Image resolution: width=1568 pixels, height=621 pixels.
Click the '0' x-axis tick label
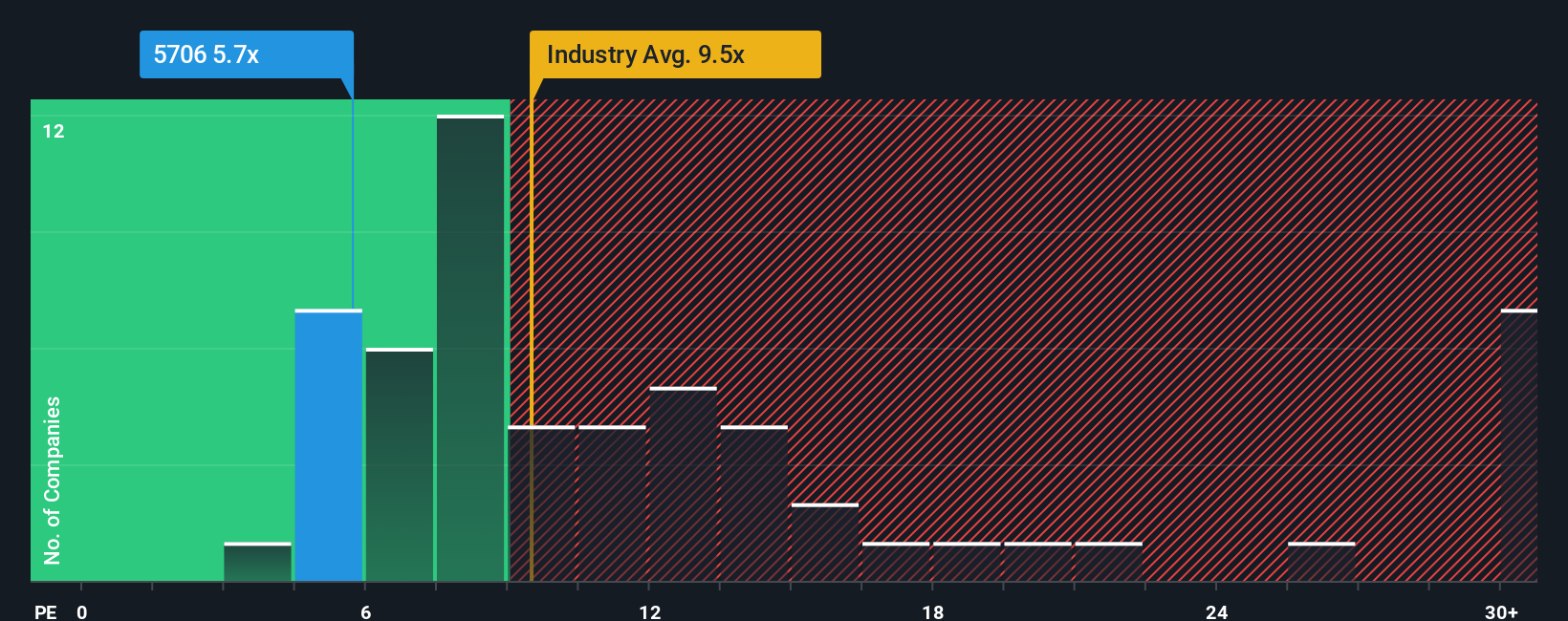[x=82, y=611]
